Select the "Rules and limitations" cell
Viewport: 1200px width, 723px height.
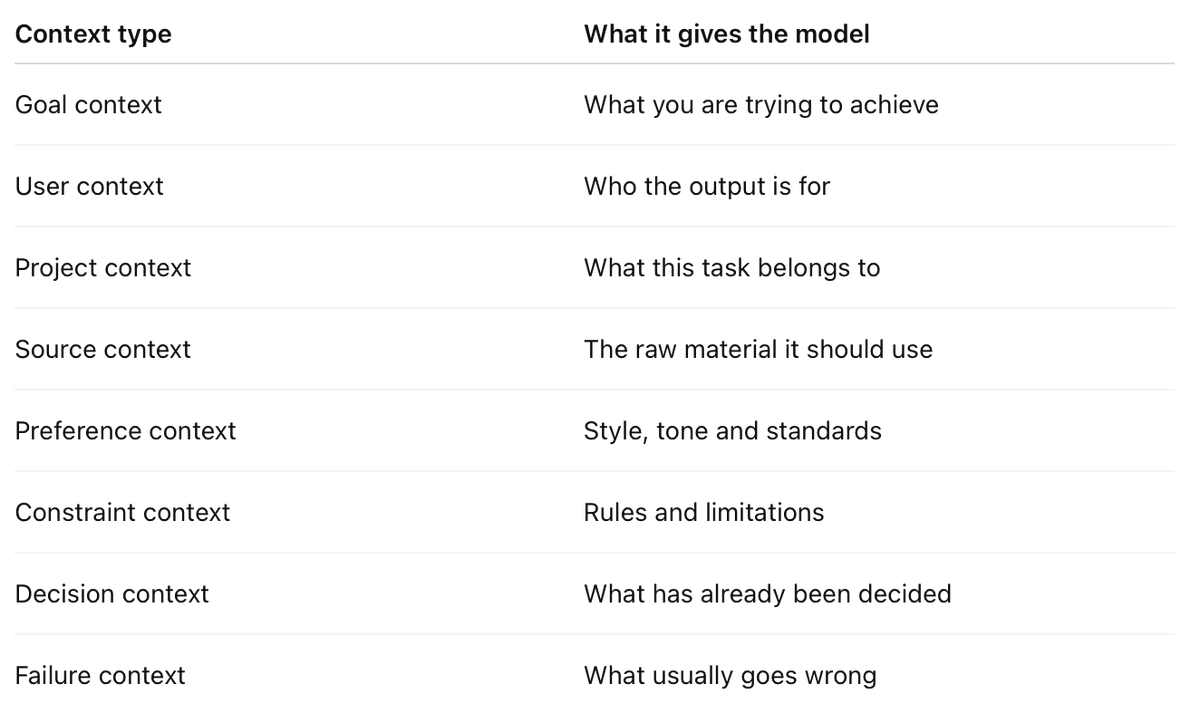click(704, 512)
